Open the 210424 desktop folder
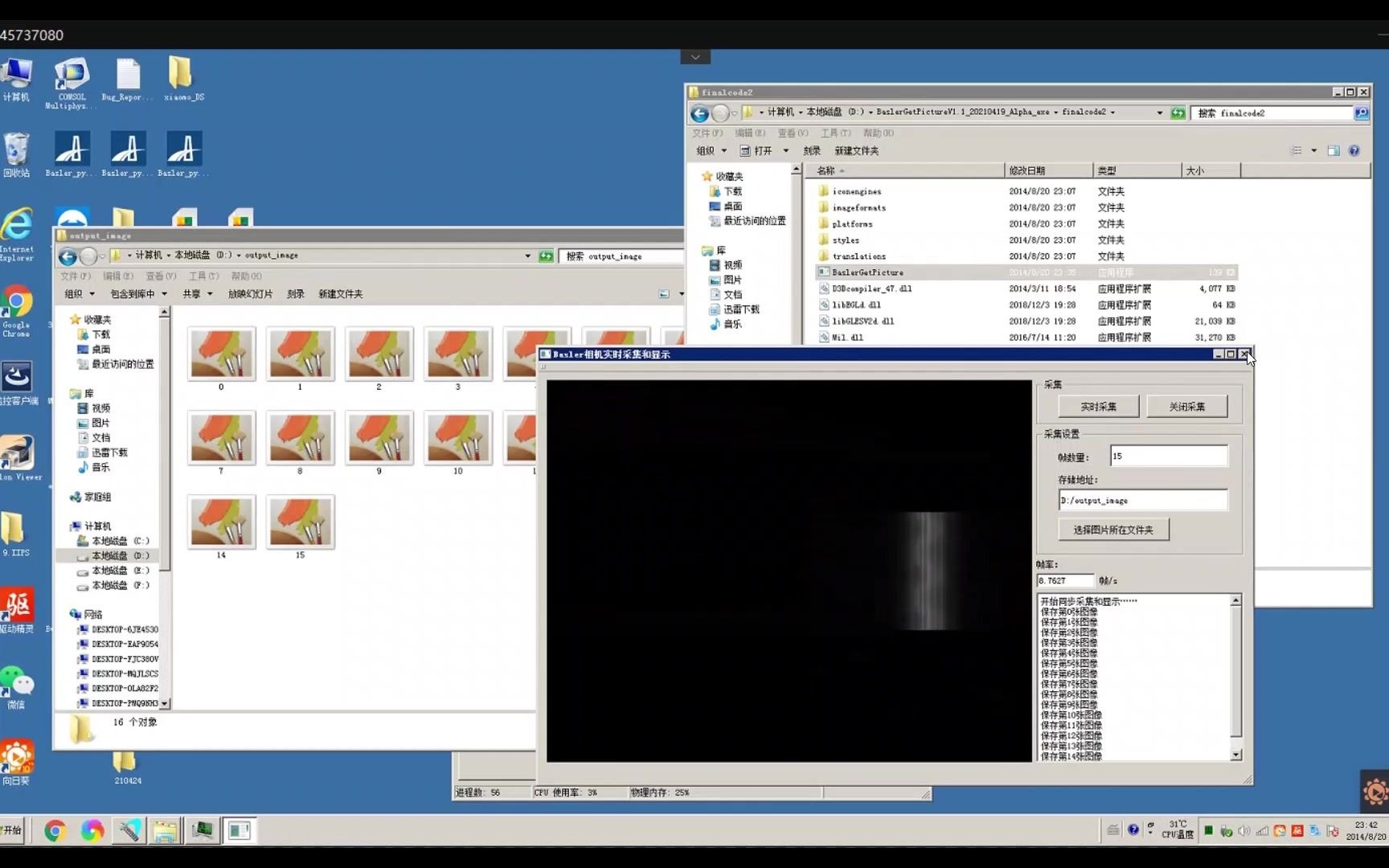1389x868 pixels. click(x=127, y=768)
